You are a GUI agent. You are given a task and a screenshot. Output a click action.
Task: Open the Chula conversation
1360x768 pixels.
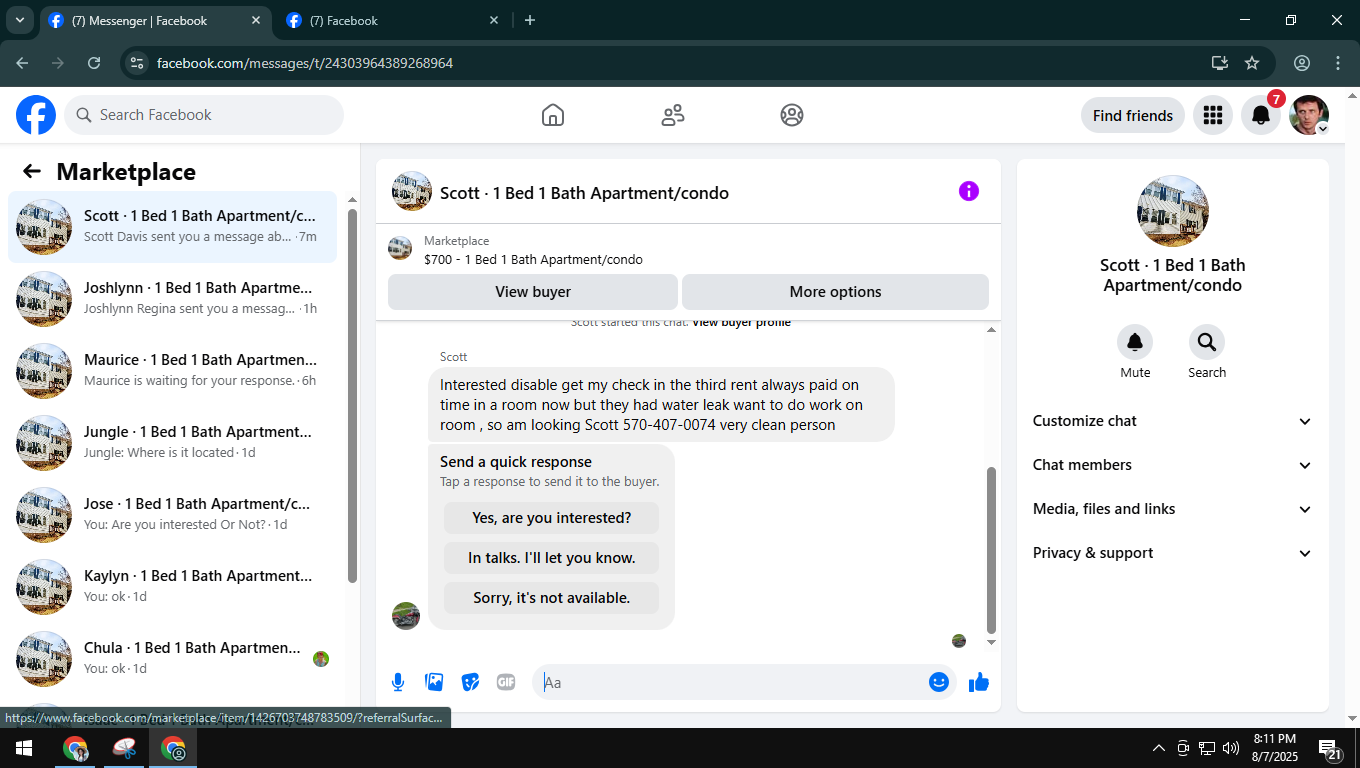coord(173,659)
